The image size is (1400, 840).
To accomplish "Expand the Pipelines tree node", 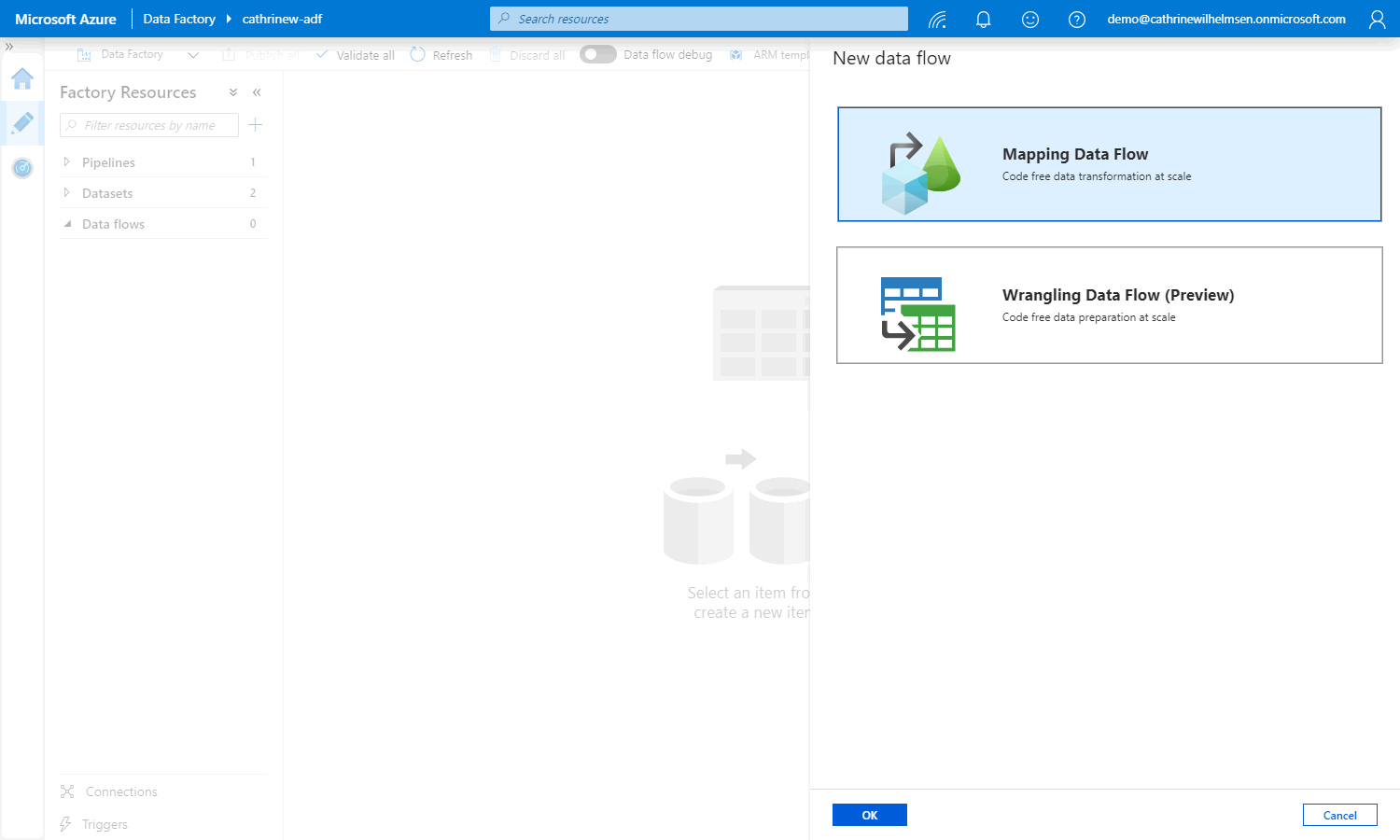I will click(66, 162).
